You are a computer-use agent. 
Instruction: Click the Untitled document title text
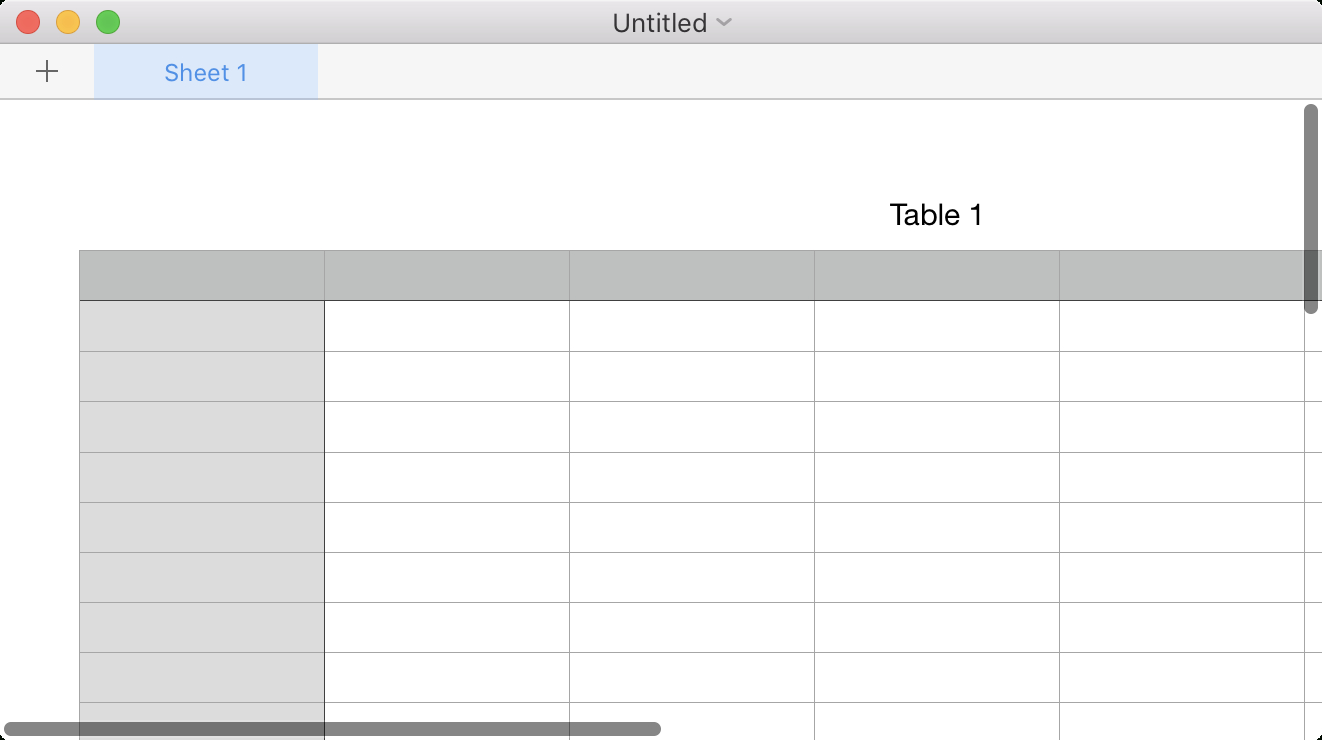coord(659,22)
